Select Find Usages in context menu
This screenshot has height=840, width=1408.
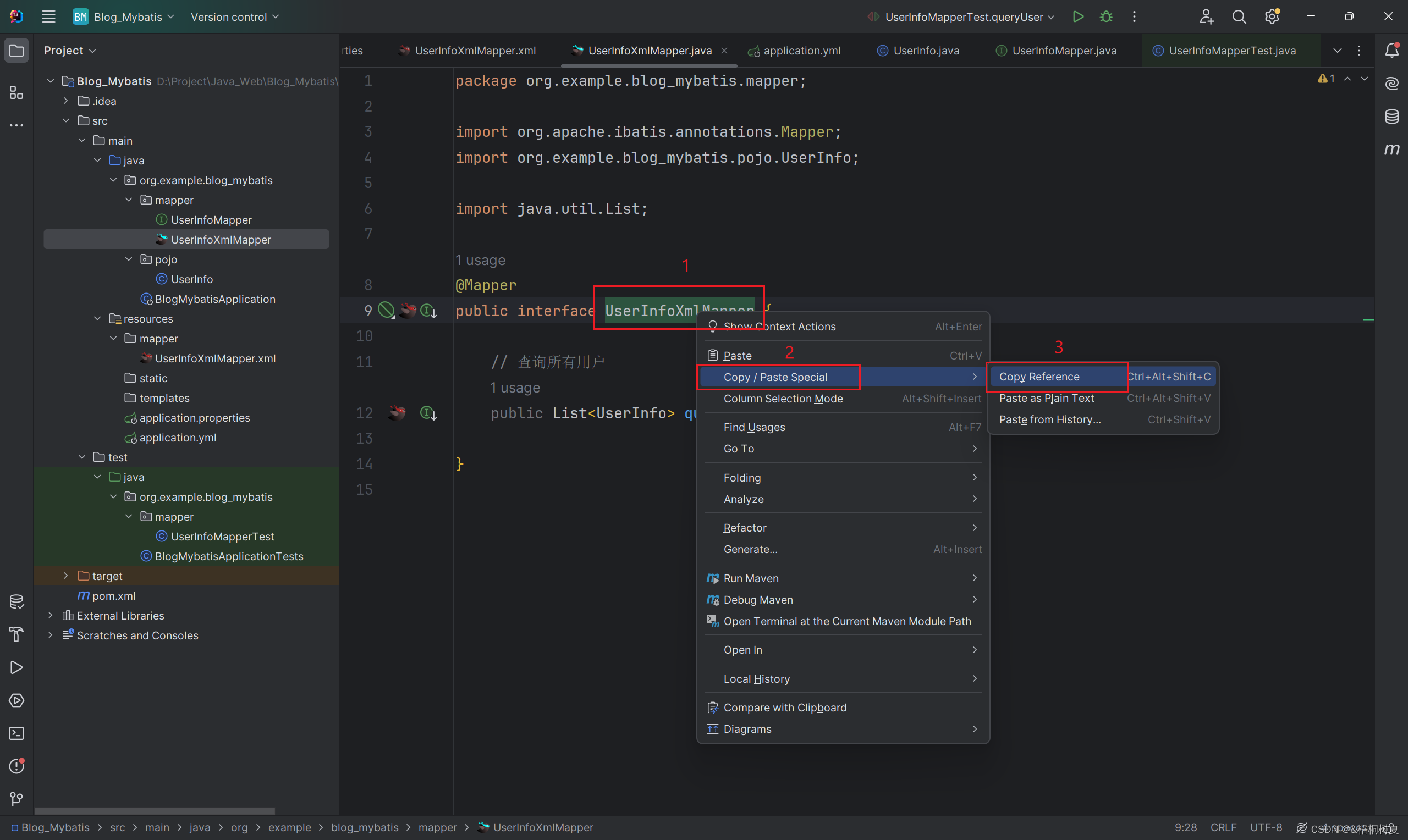coord(843,427)
